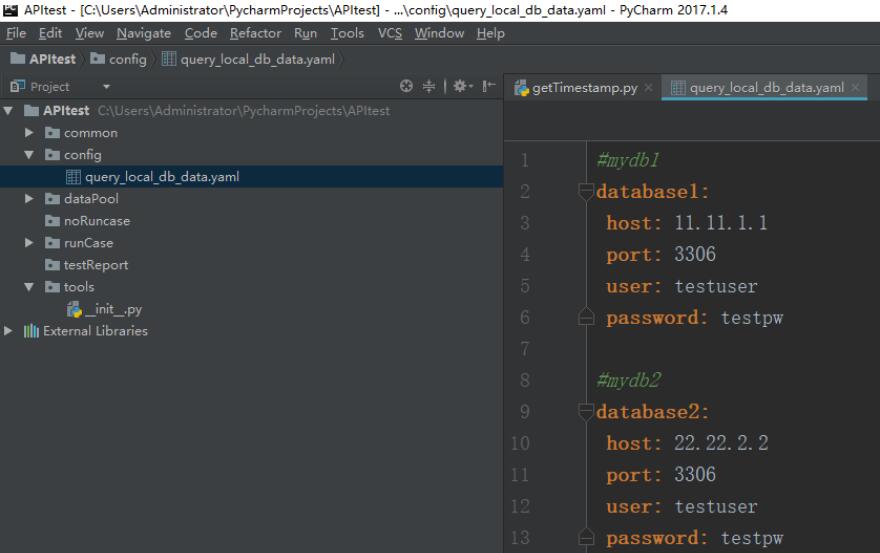Open the File menu

[16, 33]
